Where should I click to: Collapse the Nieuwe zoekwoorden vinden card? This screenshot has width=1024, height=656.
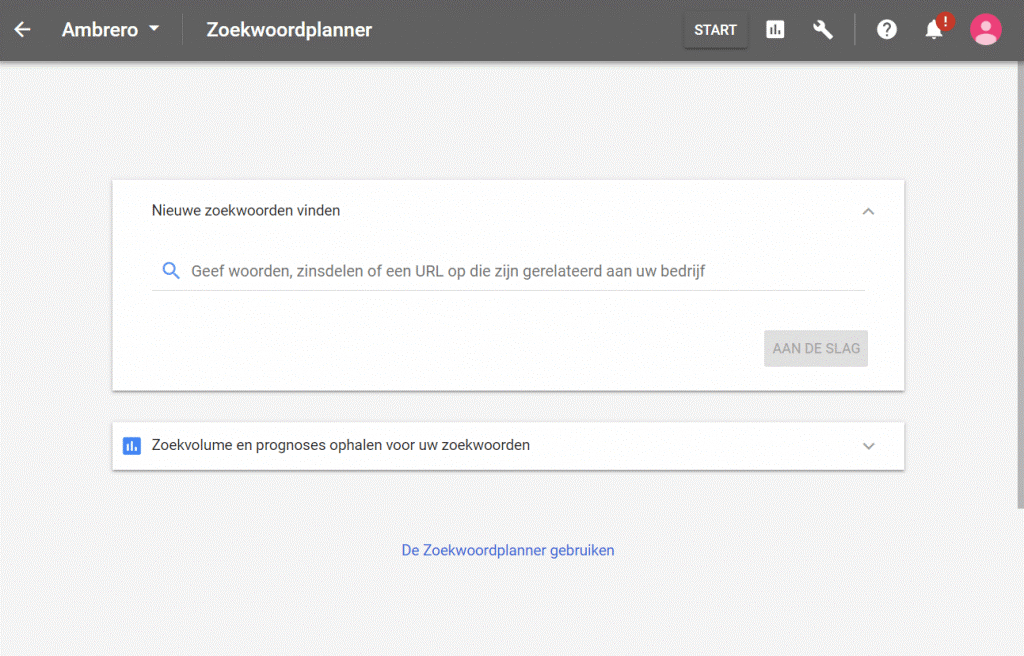[868, 211]
